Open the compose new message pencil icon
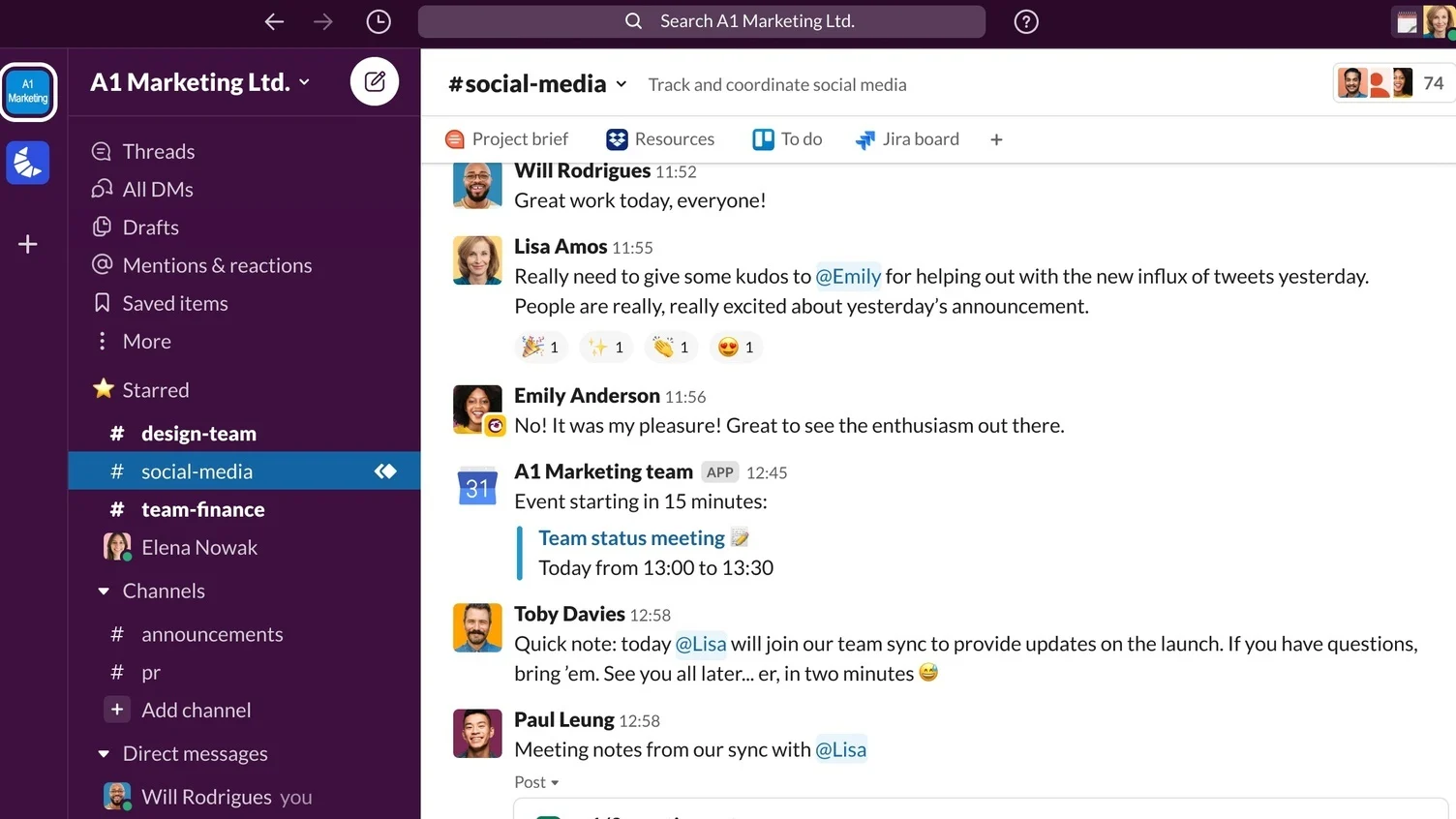The height and width of the screenshot is (819, 1456). click(375, 81)
